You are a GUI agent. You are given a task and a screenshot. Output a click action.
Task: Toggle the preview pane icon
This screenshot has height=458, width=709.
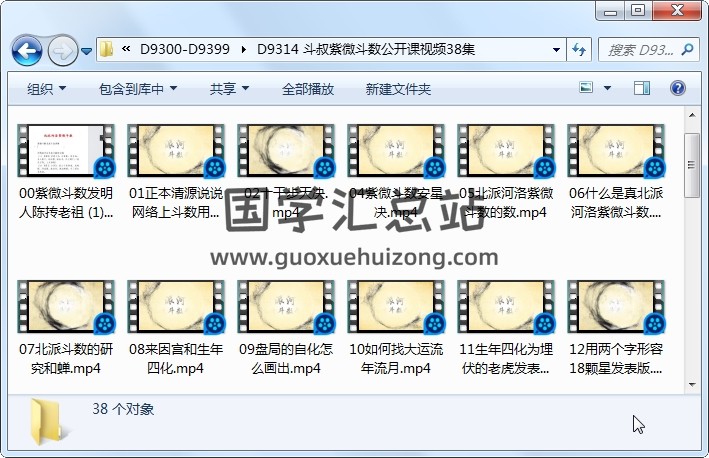point(642,88)
